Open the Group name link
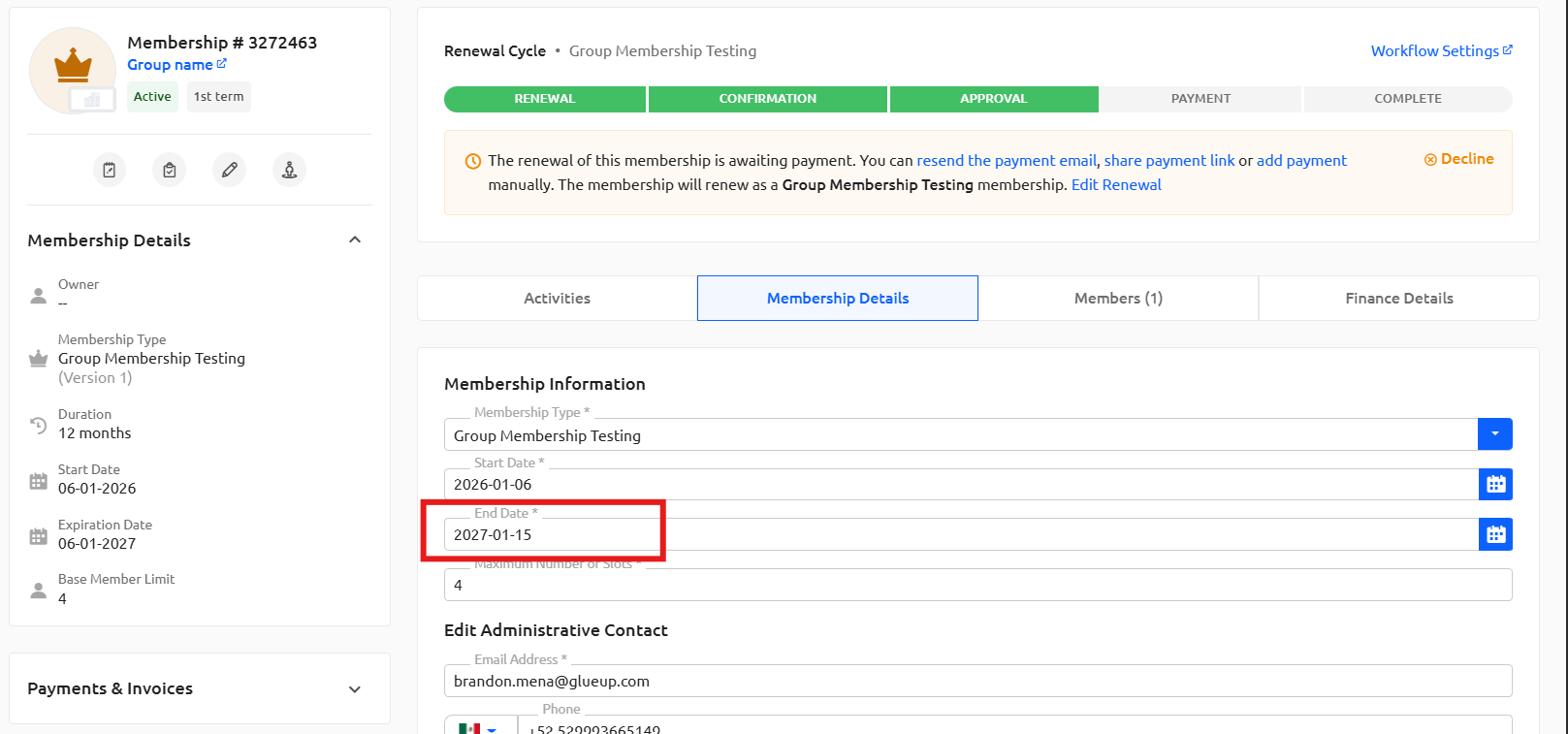This screenshot has height=734, width=1568. click(176, 65)
